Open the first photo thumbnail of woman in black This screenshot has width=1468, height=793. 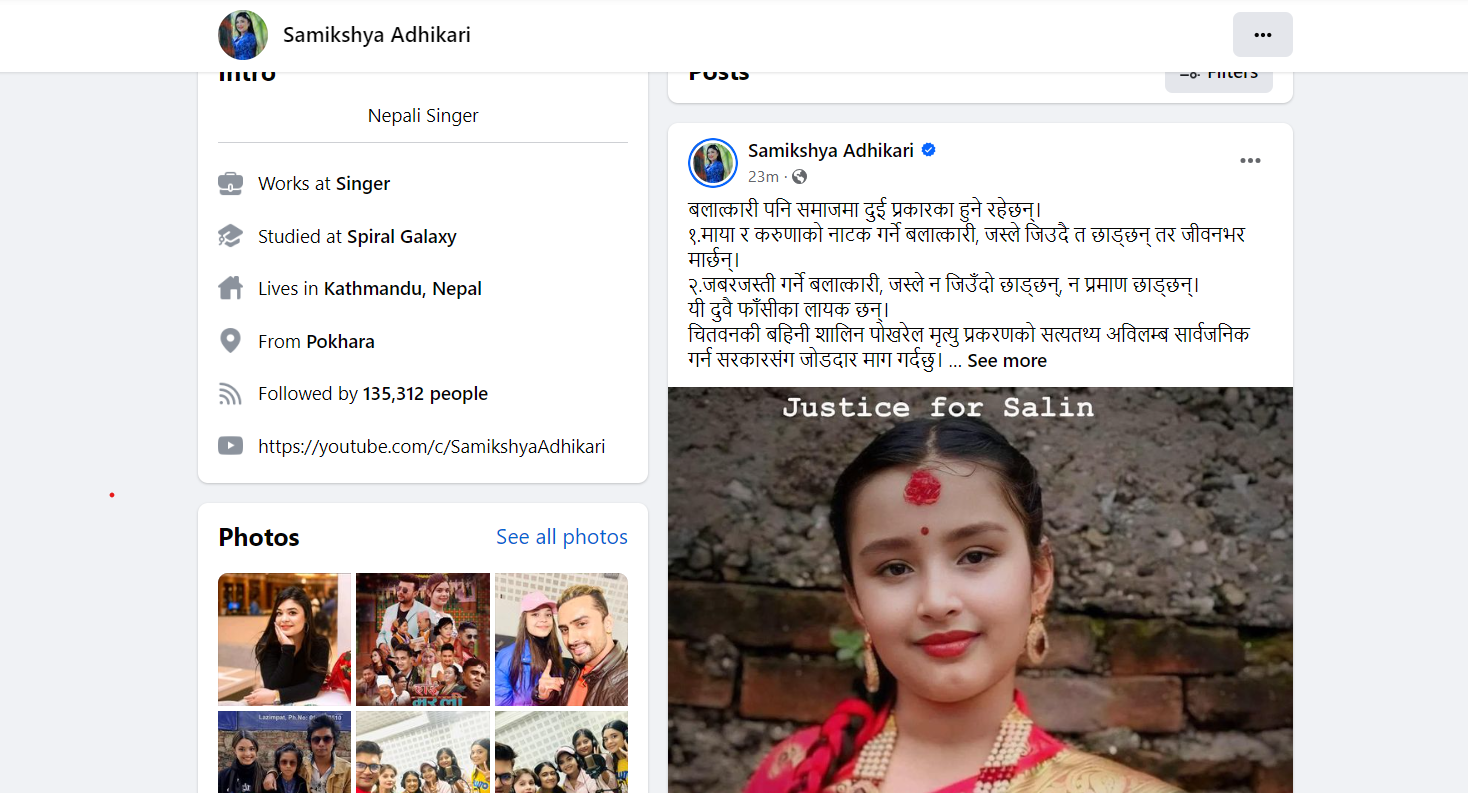click(x=285, y=639)
